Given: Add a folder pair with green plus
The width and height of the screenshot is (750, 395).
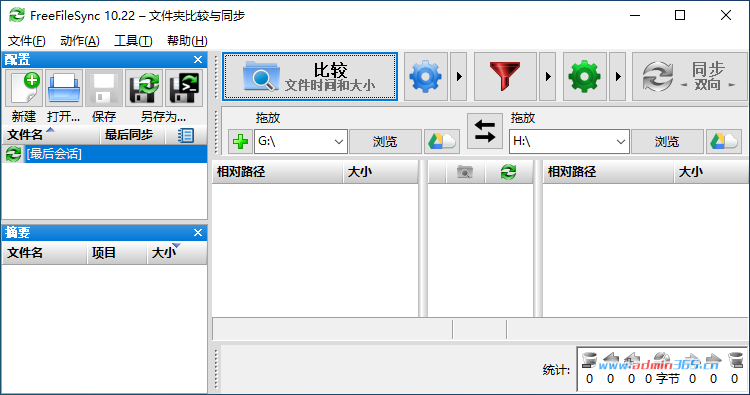Looking at the screenshot, I should [240, 142].
